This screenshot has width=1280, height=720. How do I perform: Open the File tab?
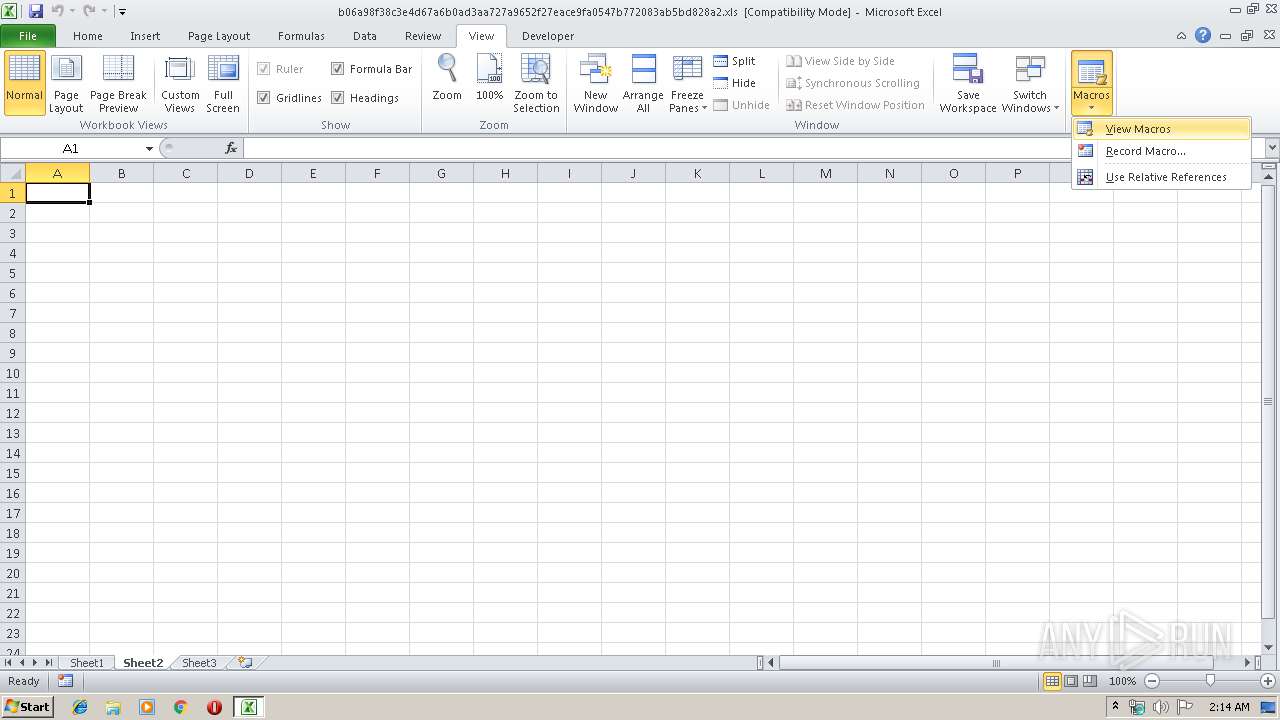point(28,36)
